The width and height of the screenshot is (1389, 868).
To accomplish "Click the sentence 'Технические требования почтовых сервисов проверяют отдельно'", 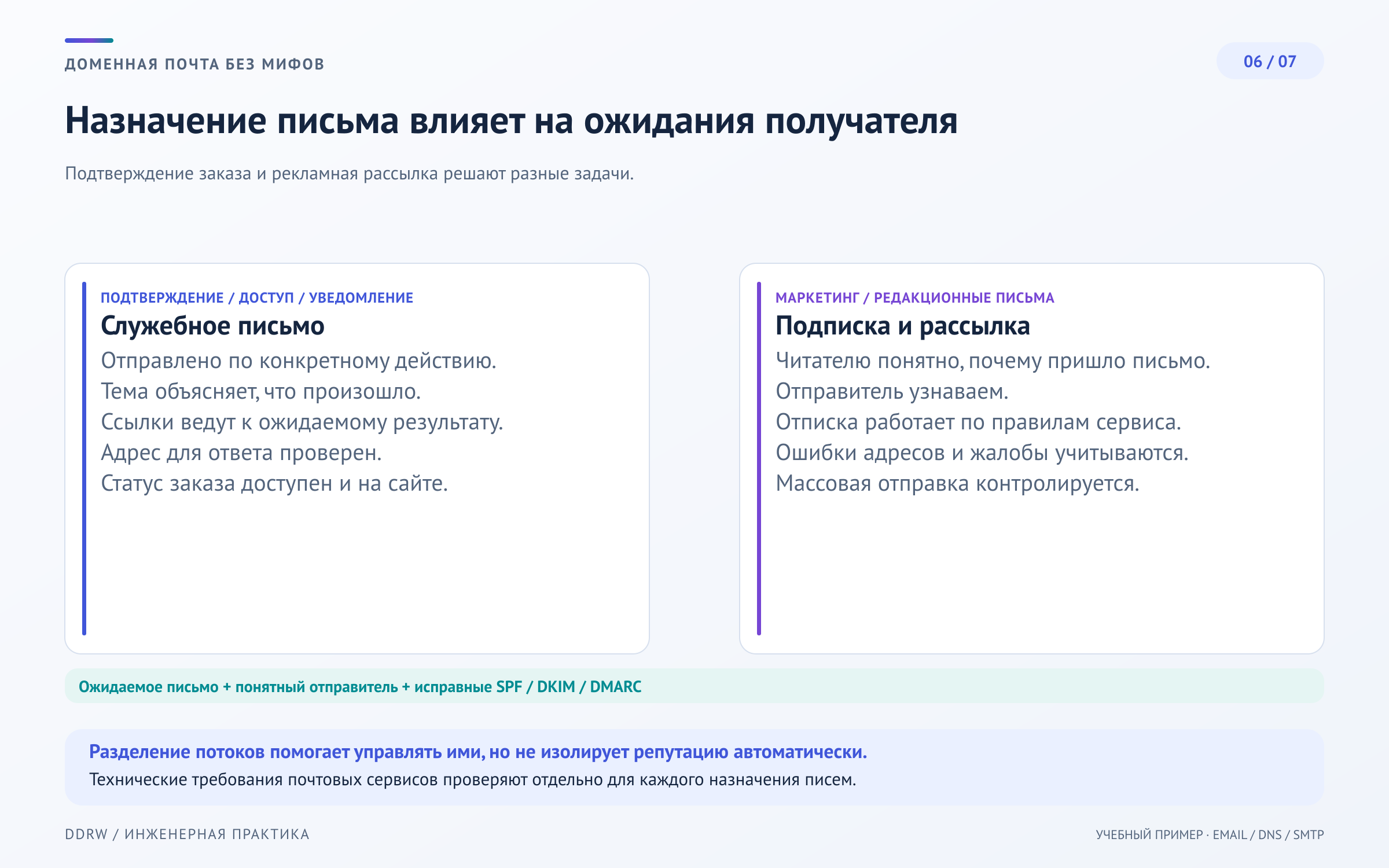I will point(472,780).
